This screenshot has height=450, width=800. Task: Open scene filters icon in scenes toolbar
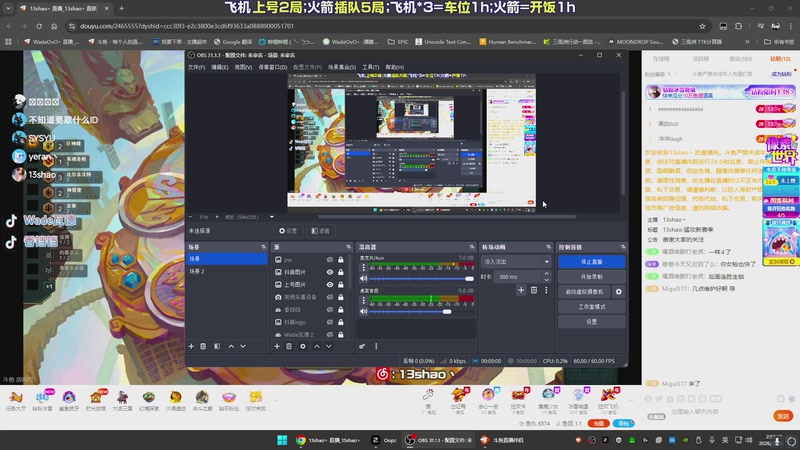(217, 346)
